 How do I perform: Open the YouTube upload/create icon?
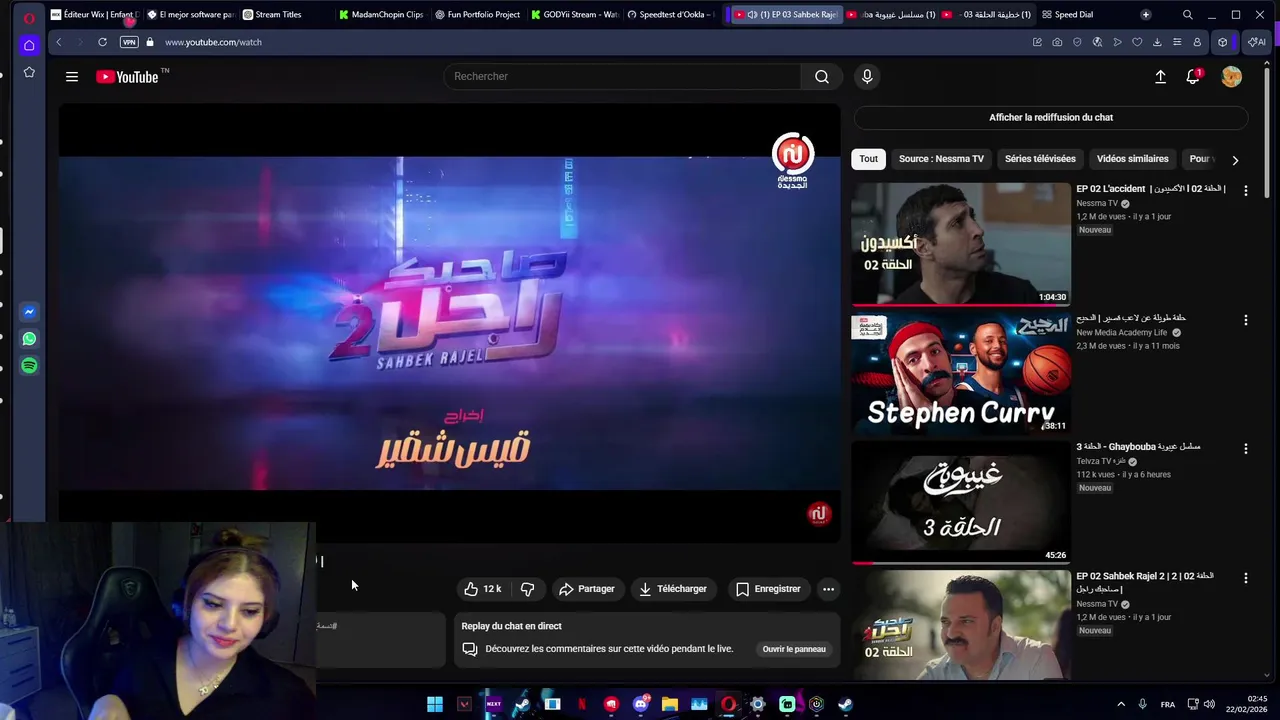(x=1160, y=77)
